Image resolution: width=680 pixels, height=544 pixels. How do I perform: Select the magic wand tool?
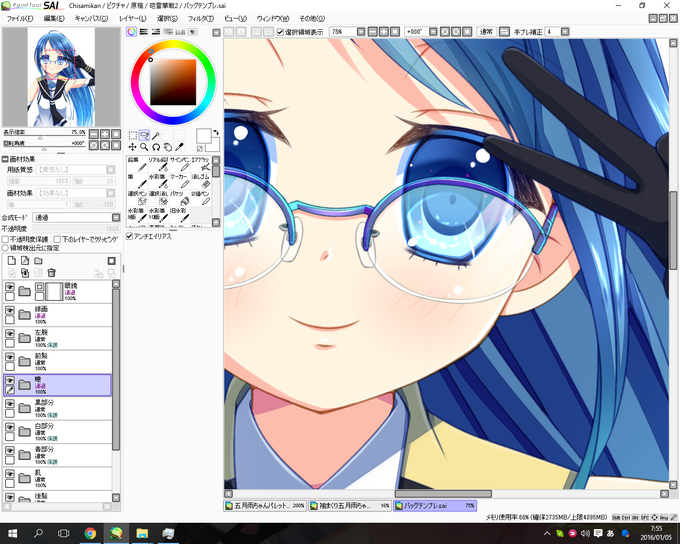pyautogui.click(x=156, y=136)
